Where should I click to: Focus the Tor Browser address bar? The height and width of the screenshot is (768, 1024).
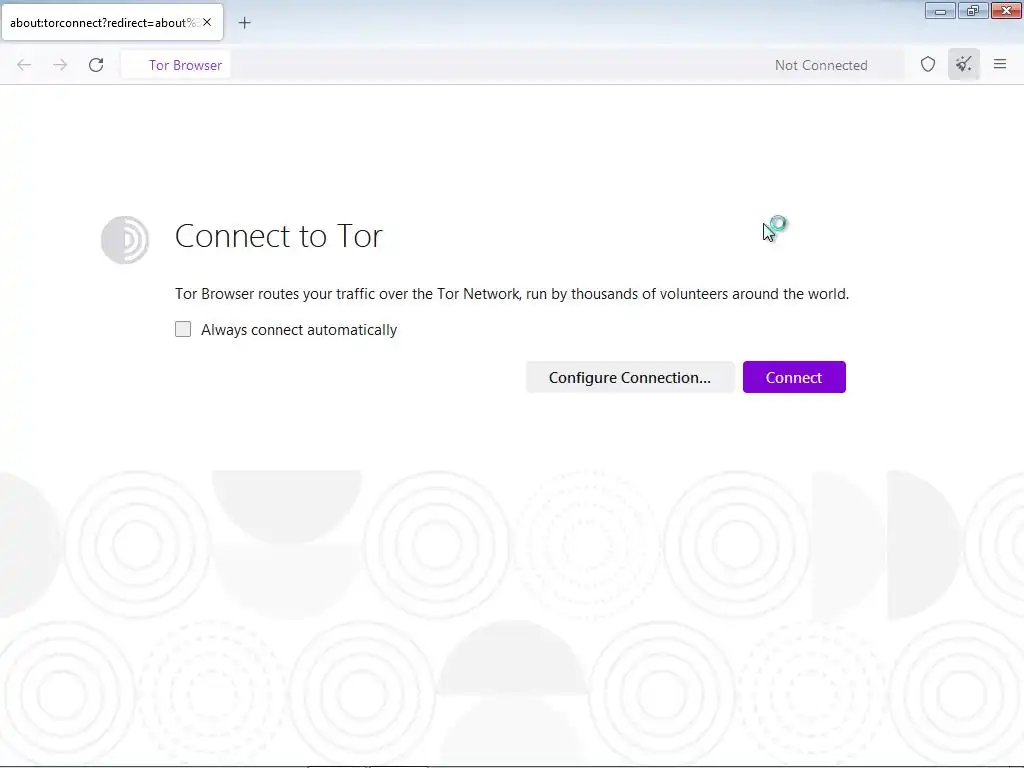tap(512, 65)
